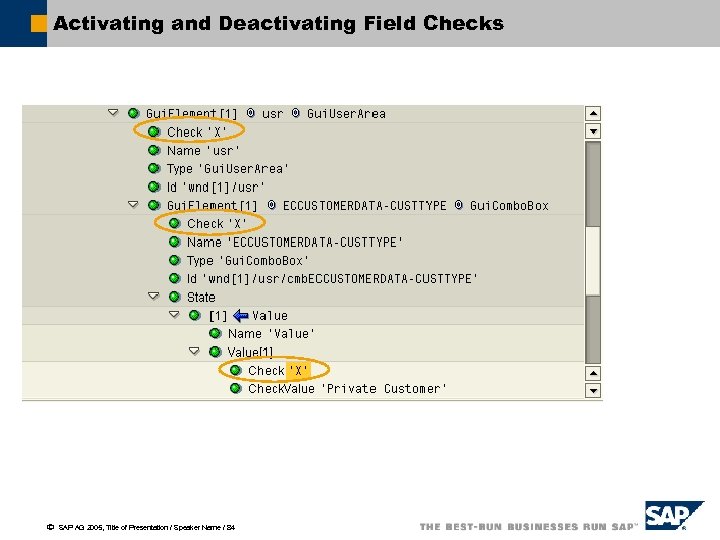720x540 pixels.
Task: Click the GuiUserArea text in first row
Action: 346,113
